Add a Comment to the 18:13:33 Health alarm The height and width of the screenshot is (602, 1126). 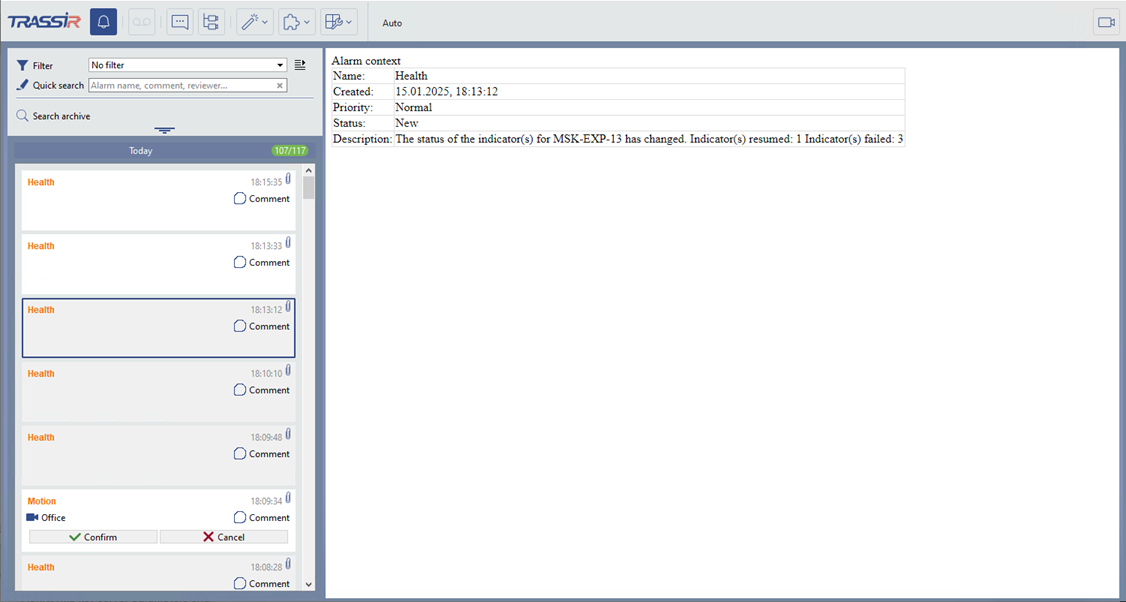[262, 263]
